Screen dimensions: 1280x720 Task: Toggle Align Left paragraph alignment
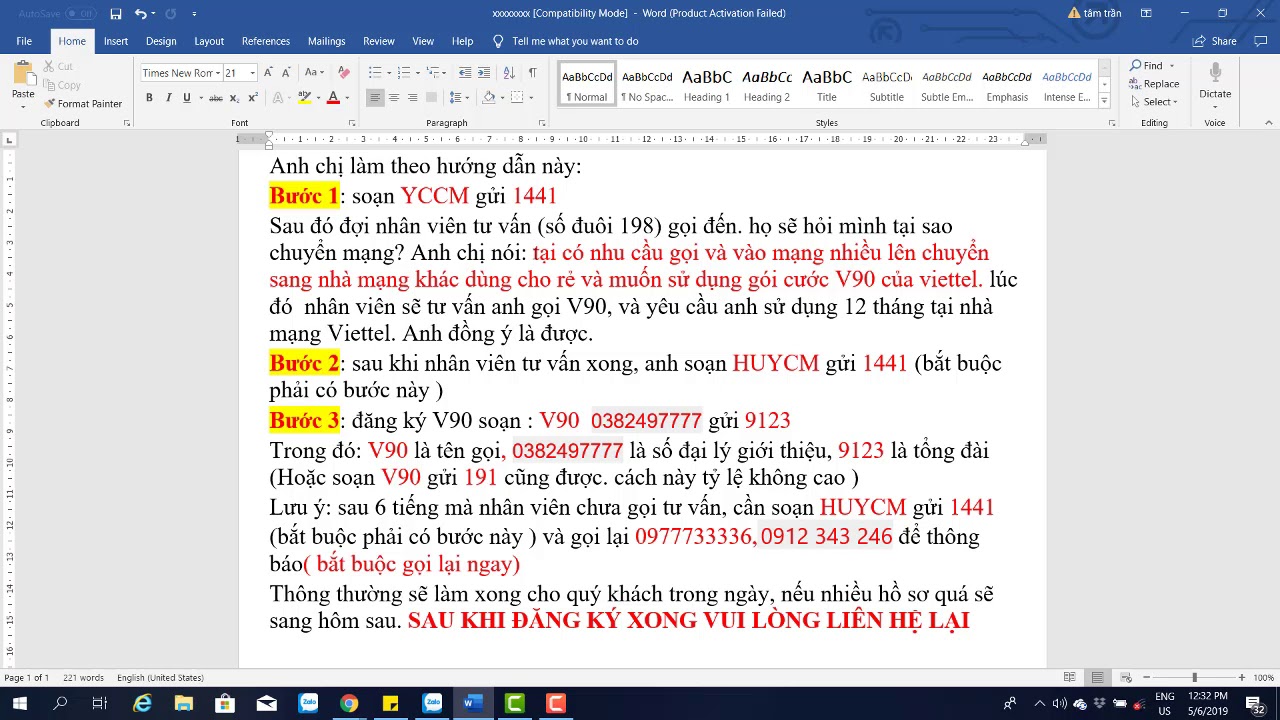(x=375, y=98)
